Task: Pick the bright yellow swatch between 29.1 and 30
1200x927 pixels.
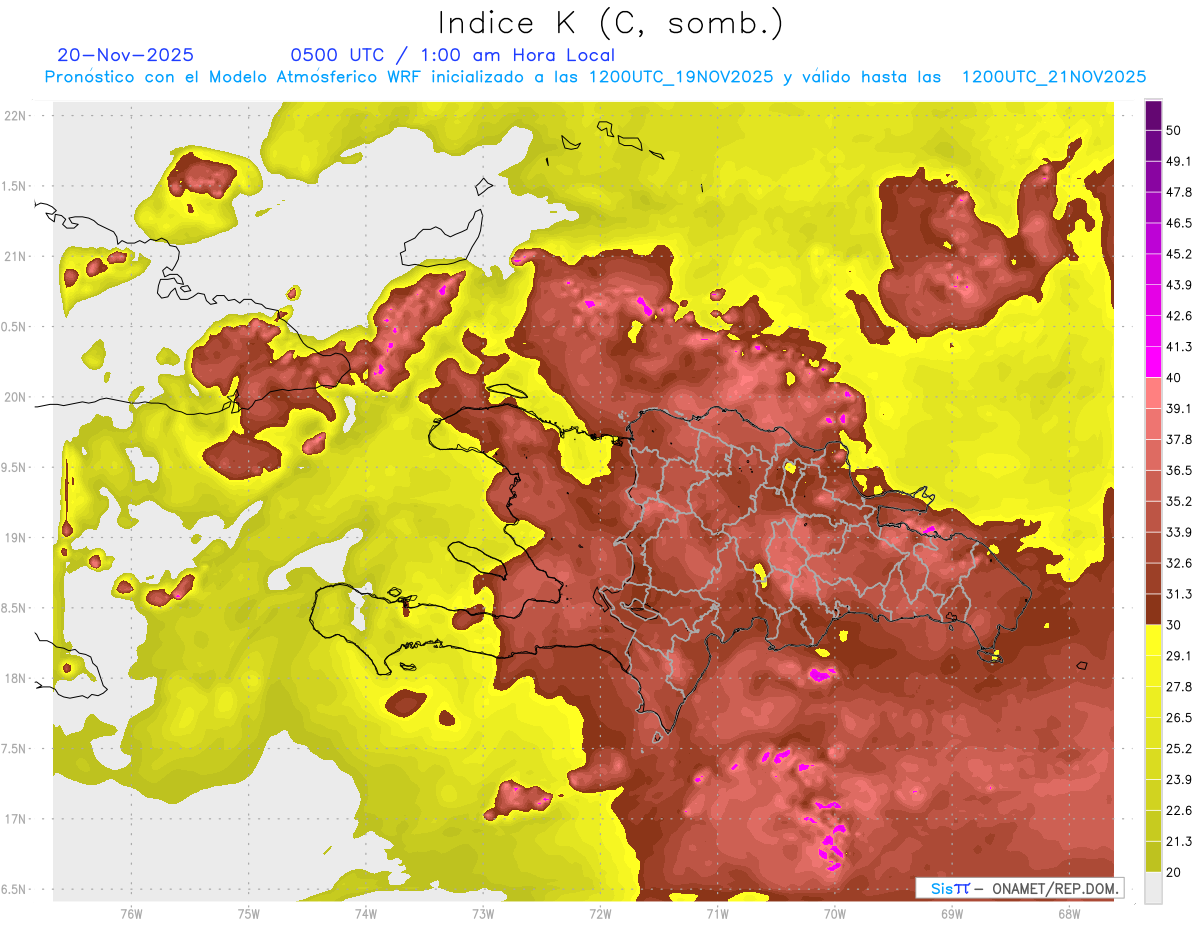Action: coord(1153,641)
